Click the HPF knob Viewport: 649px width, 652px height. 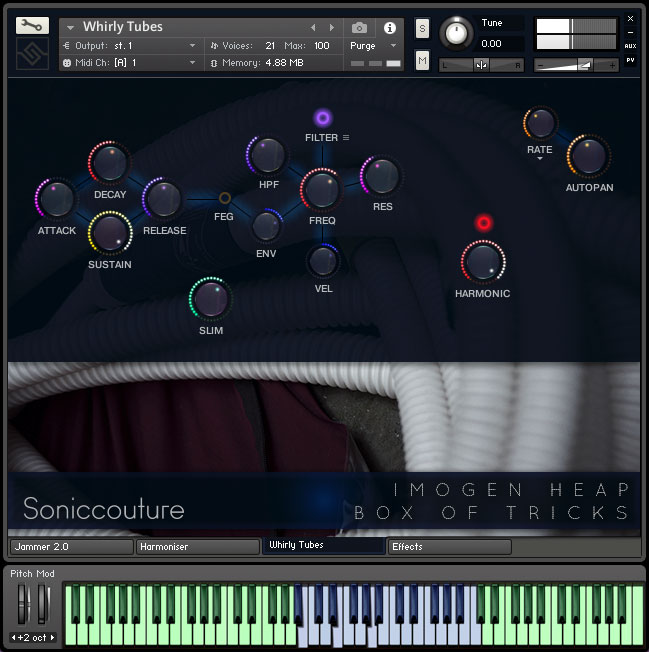pyautogui.click(x=268, y=155)
